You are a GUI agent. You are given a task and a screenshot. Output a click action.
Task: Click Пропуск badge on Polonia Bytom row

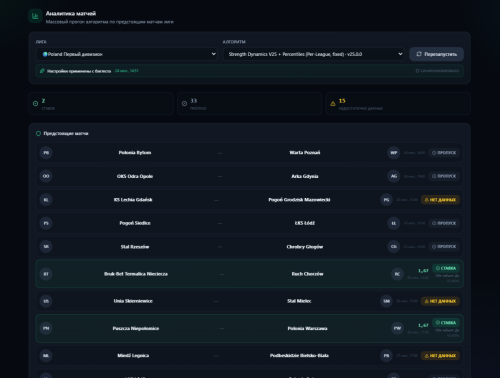[444, 153]
